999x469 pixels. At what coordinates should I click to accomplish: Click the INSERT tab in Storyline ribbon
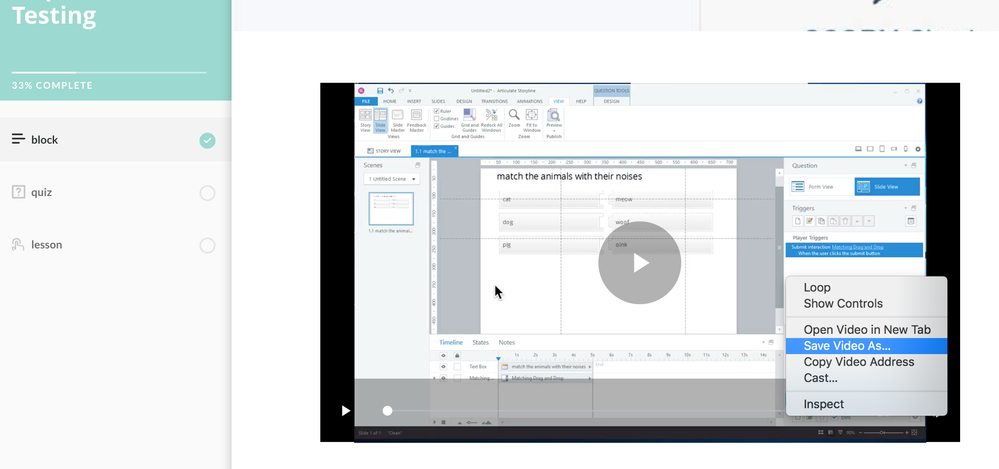point(414,101)
